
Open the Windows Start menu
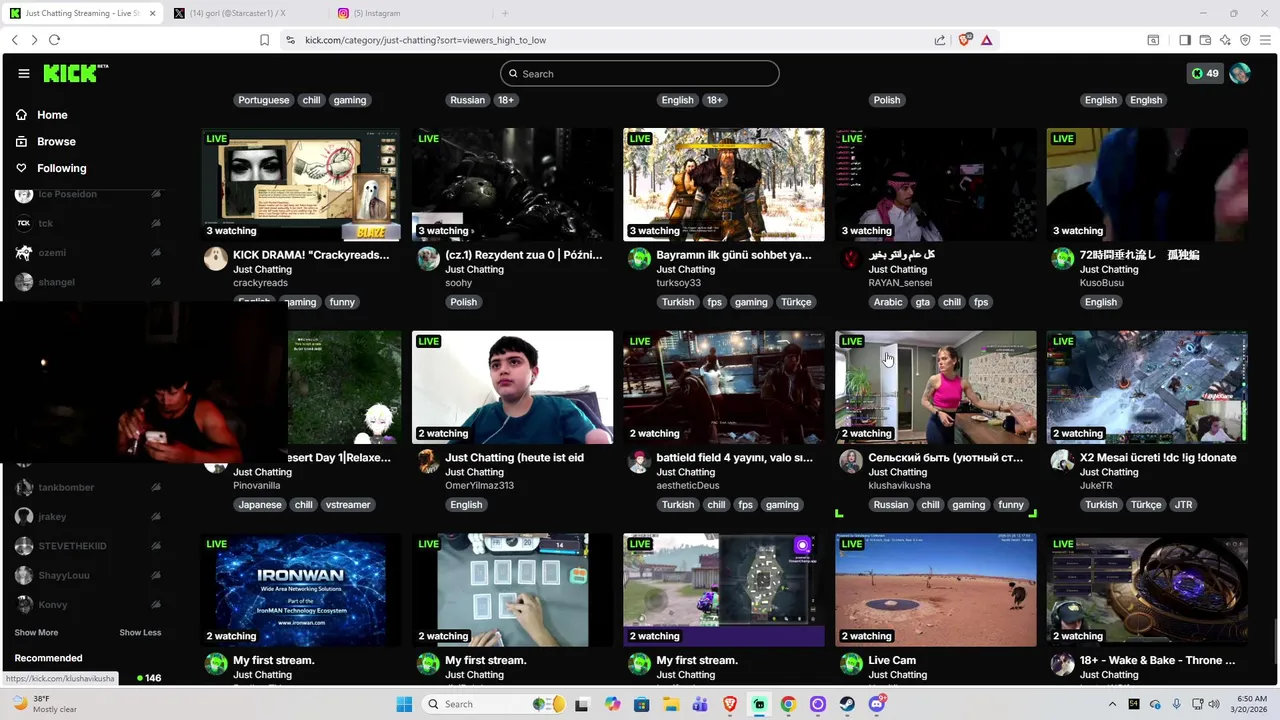click(404, 704)
